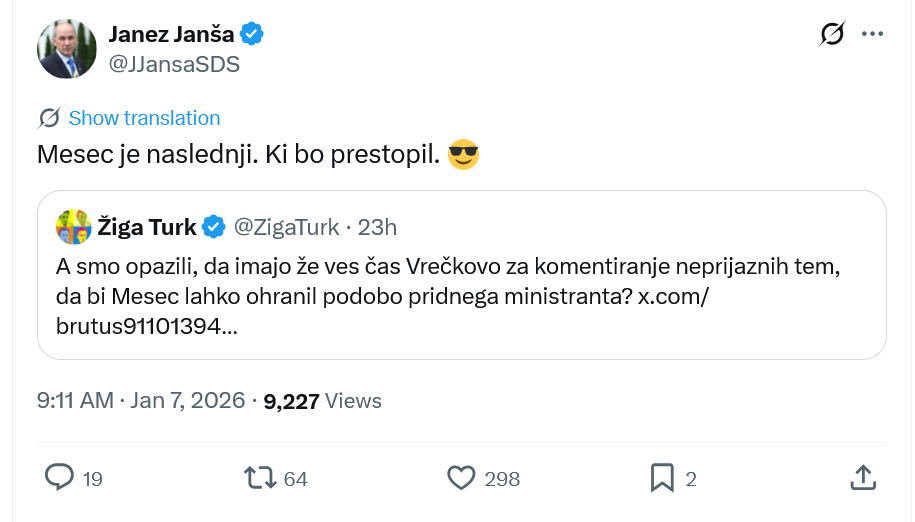Open the three-dot more options menu
The height and width of the screenshot is (522, 915).
873,34
